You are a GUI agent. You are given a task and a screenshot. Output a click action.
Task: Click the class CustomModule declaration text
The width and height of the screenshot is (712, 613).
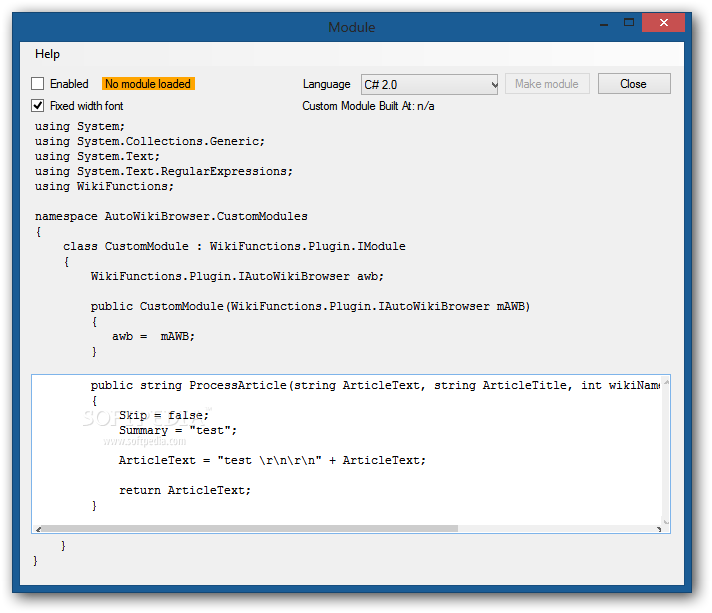(x=234, y=246)
